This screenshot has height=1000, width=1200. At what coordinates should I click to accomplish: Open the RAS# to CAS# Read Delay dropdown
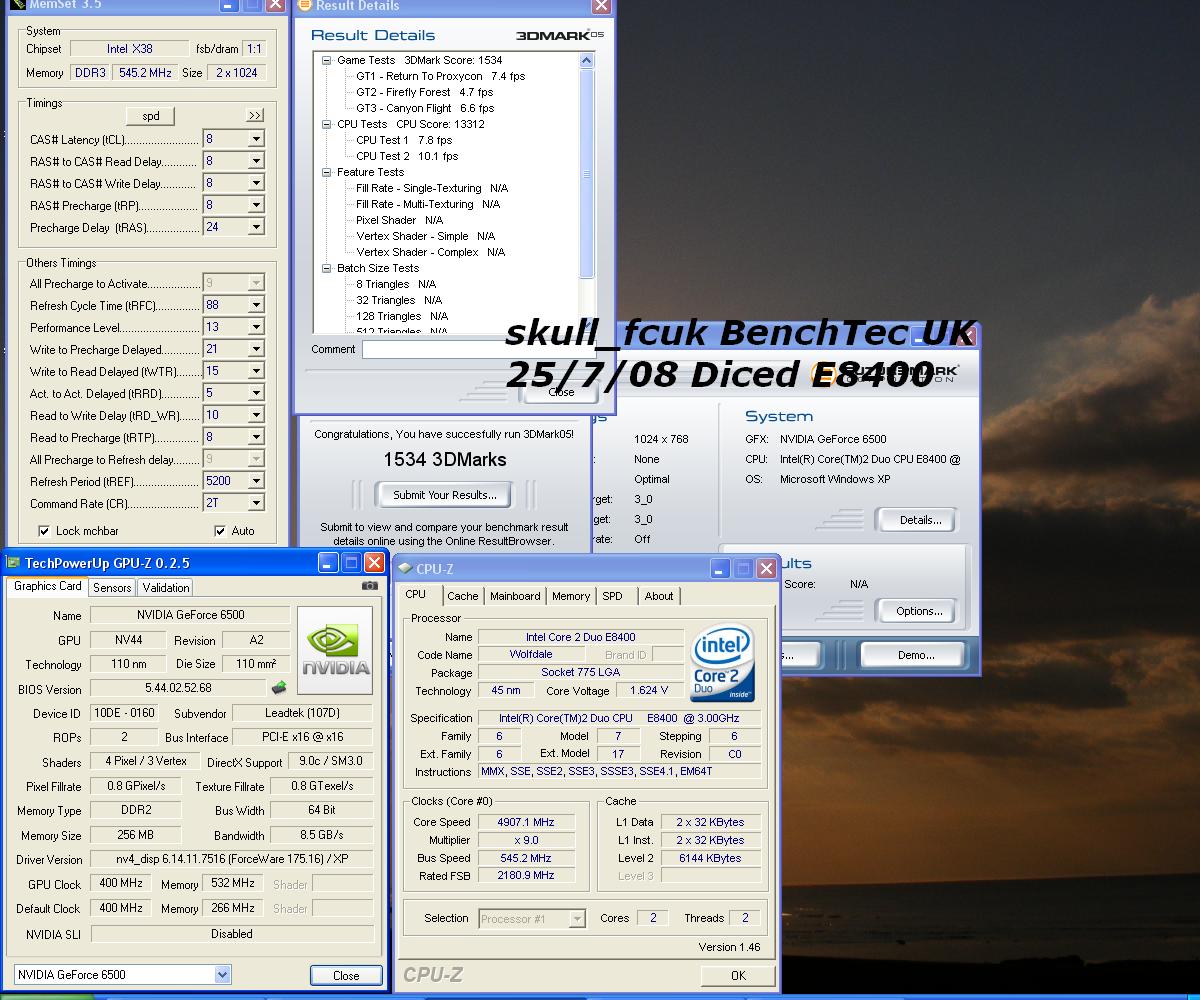pyautogui.click(x=256, y=161)
